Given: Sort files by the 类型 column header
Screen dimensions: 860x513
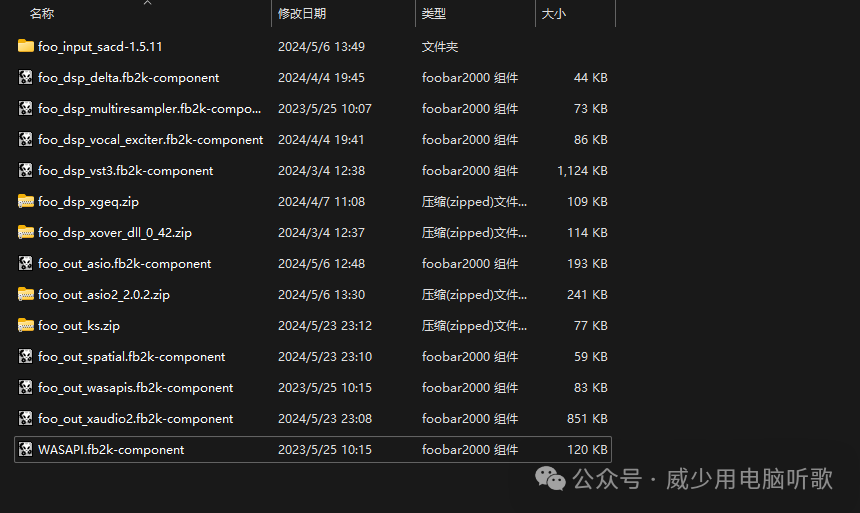Looking at the screenshot, I should click(434, 14).
